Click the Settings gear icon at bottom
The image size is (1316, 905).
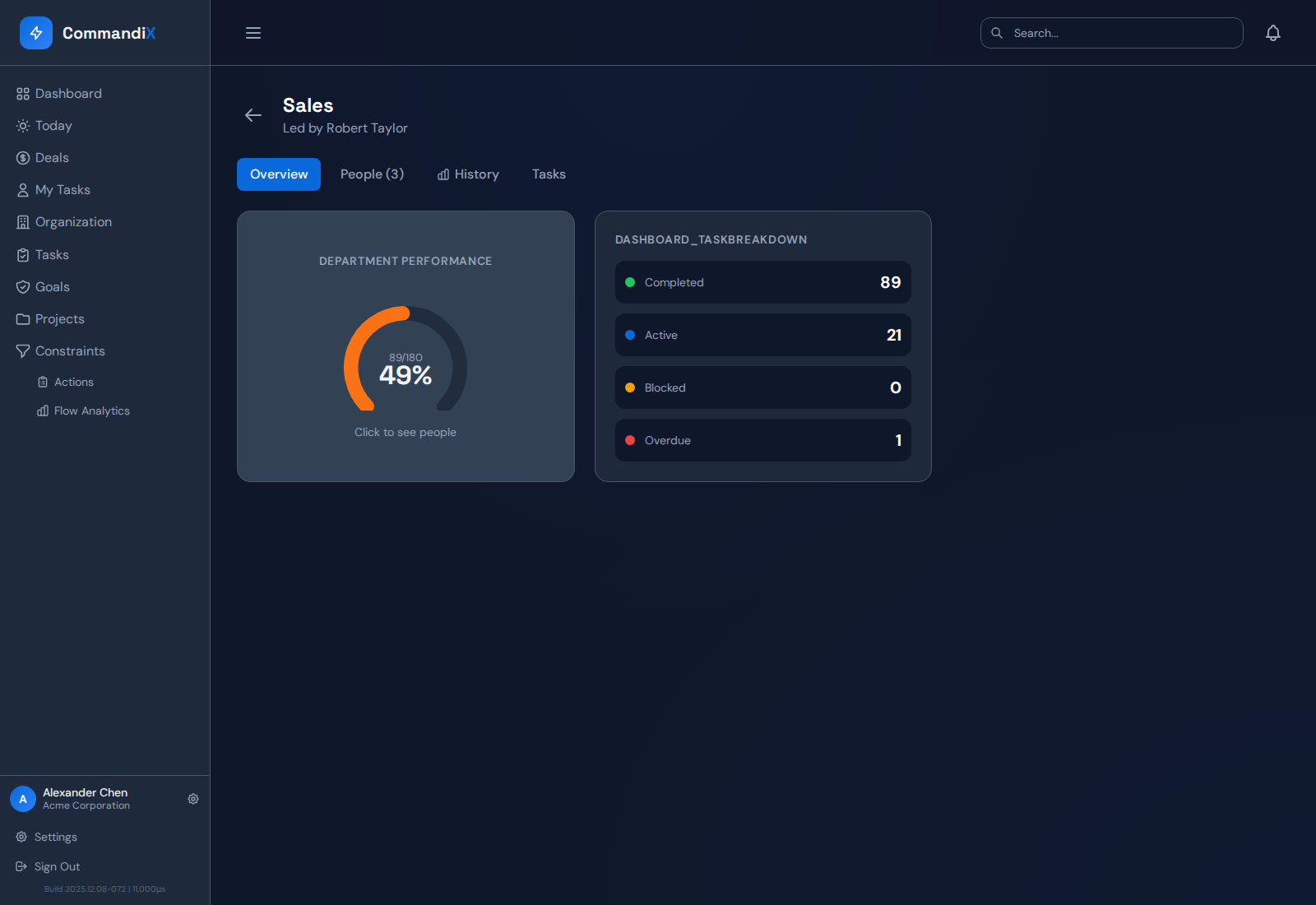pyautogui.click(x=21, y=837)
